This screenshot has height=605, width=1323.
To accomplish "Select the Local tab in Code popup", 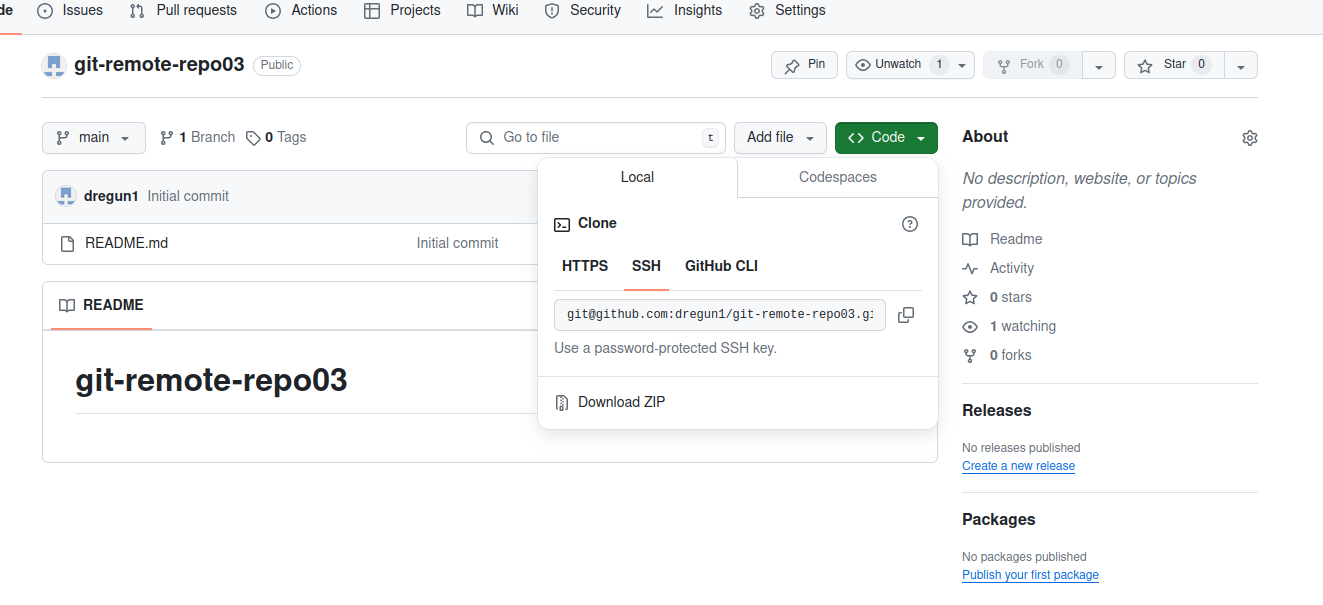I will (637, 177).
